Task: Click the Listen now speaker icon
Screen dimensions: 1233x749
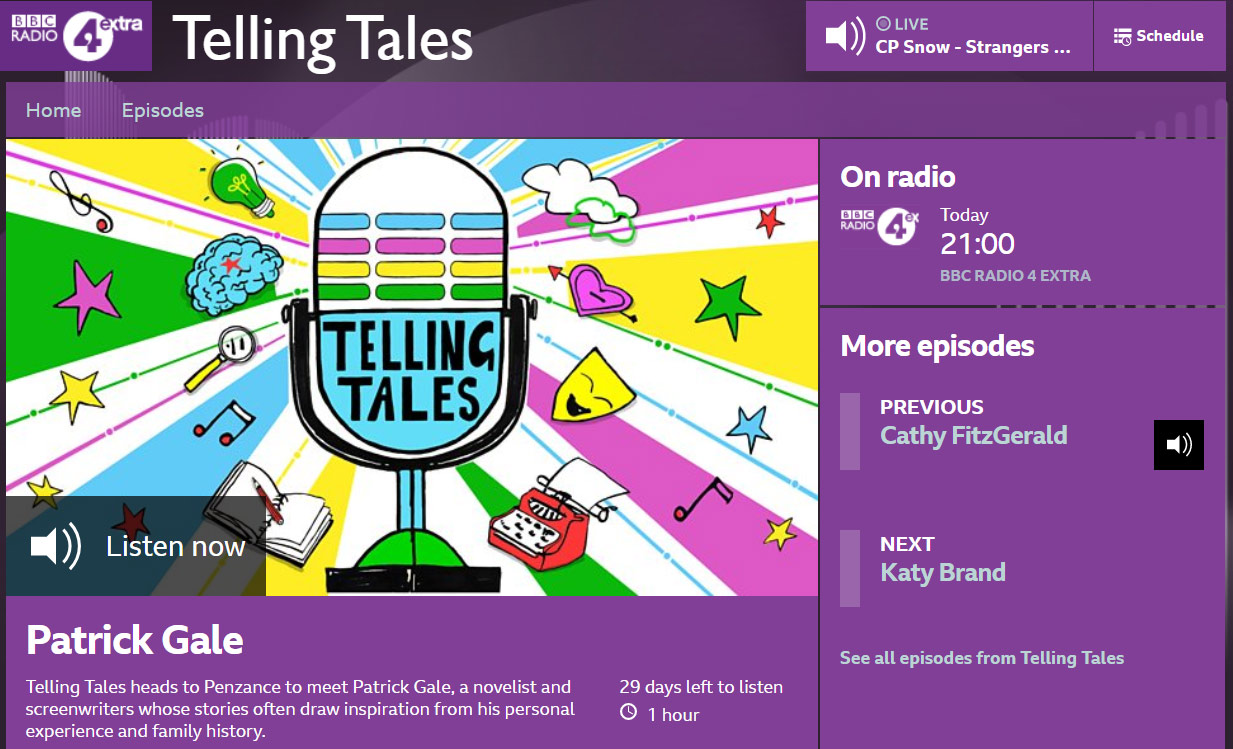Action: coord(56,546)
